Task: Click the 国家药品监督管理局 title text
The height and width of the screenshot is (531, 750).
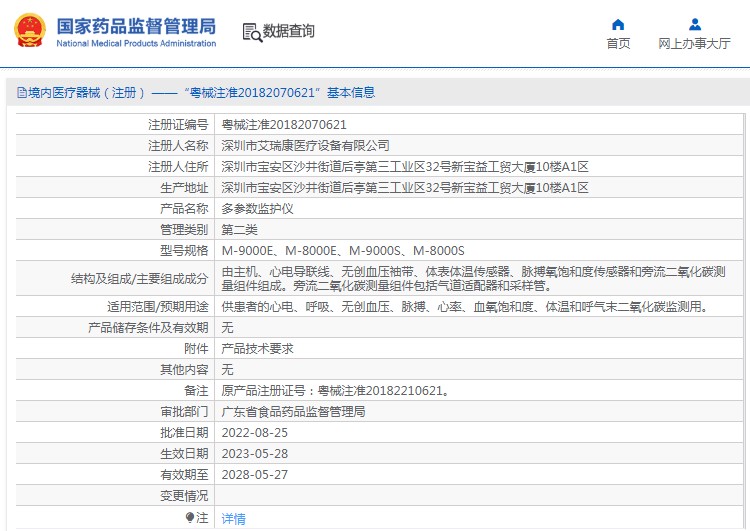Action: tap(136, 26)
